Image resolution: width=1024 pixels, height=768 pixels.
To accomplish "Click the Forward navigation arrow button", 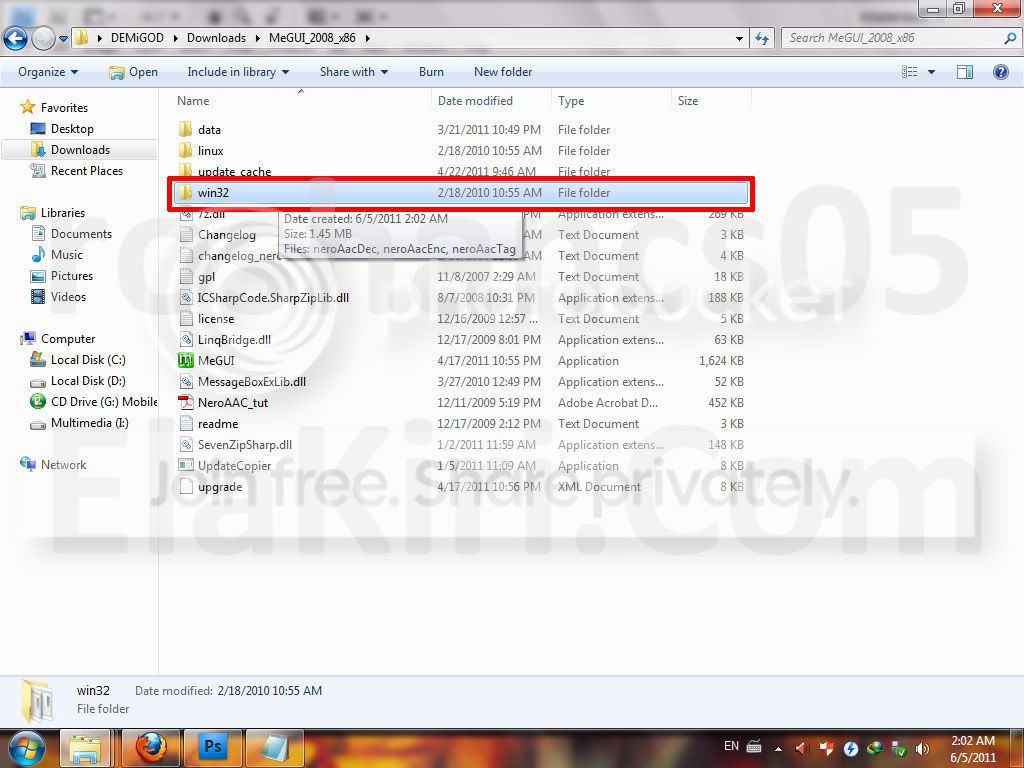I will 43,38.
